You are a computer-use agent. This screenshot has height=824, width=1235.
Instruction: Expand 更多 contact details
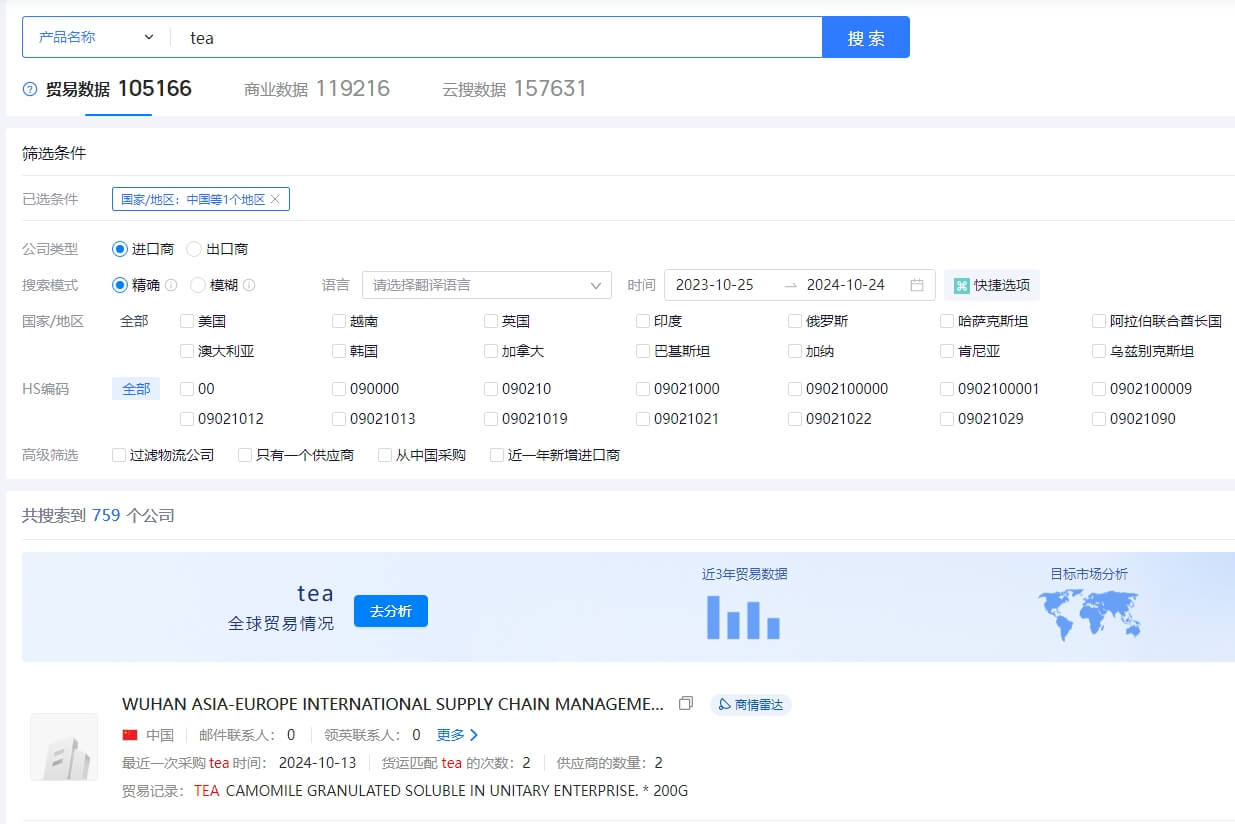457,735
